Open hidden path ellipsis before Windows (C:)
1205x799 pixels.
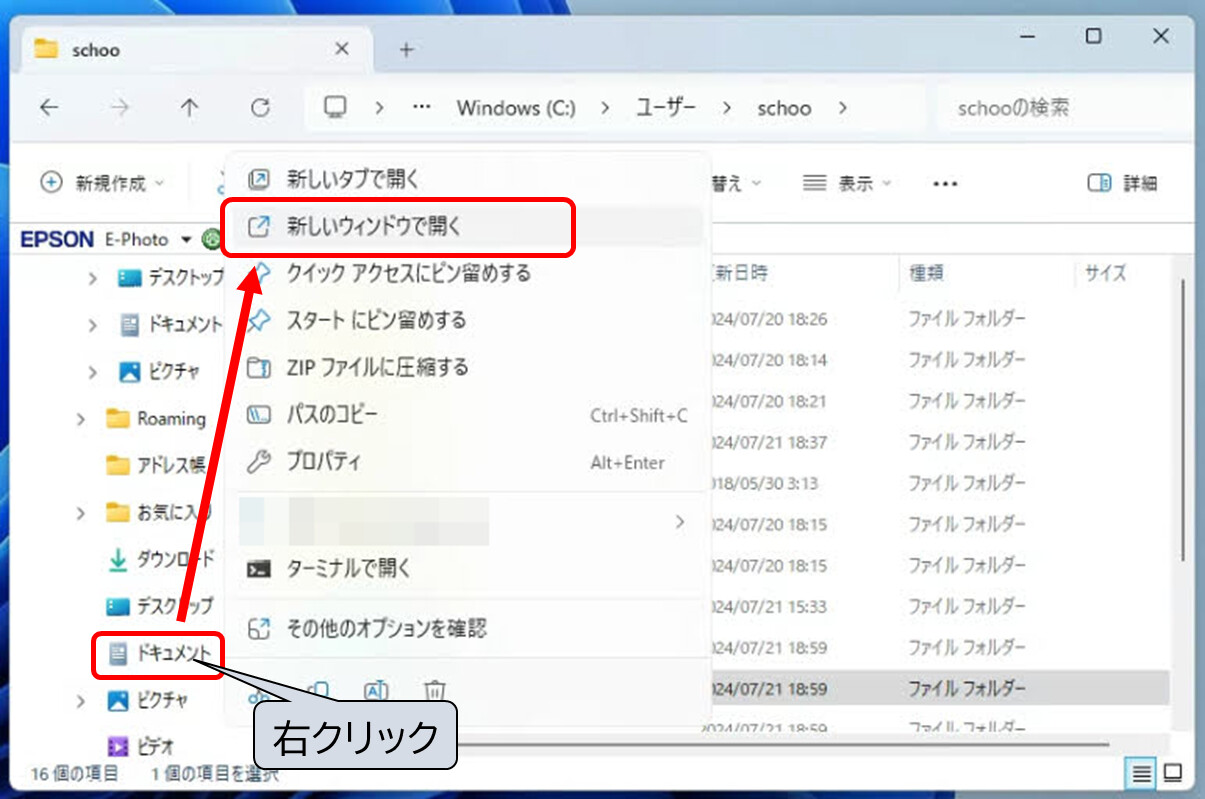click(422, 108)
